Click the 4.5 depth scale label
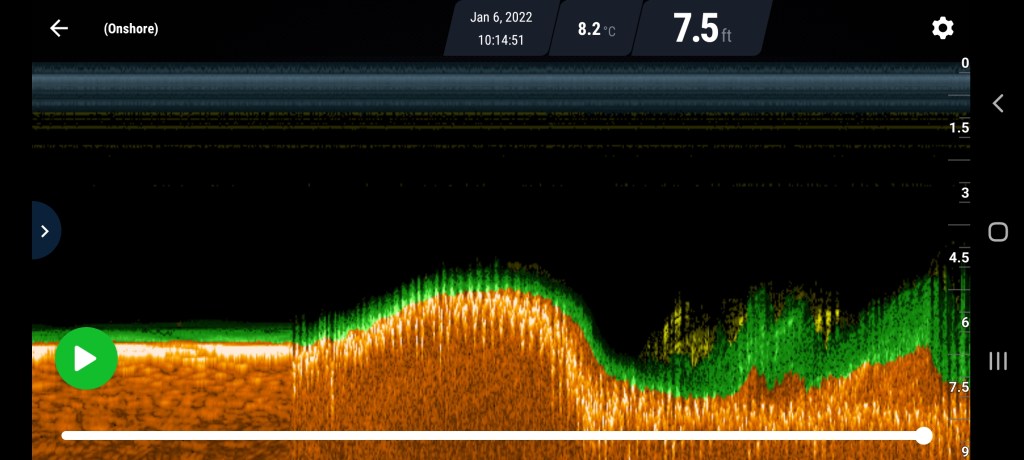 (959, 257)
